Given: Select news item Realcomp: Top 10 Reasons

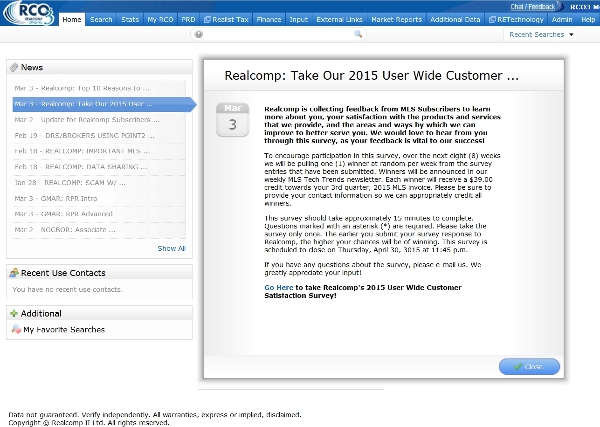Looking at the screenshot, I should 99,88.
